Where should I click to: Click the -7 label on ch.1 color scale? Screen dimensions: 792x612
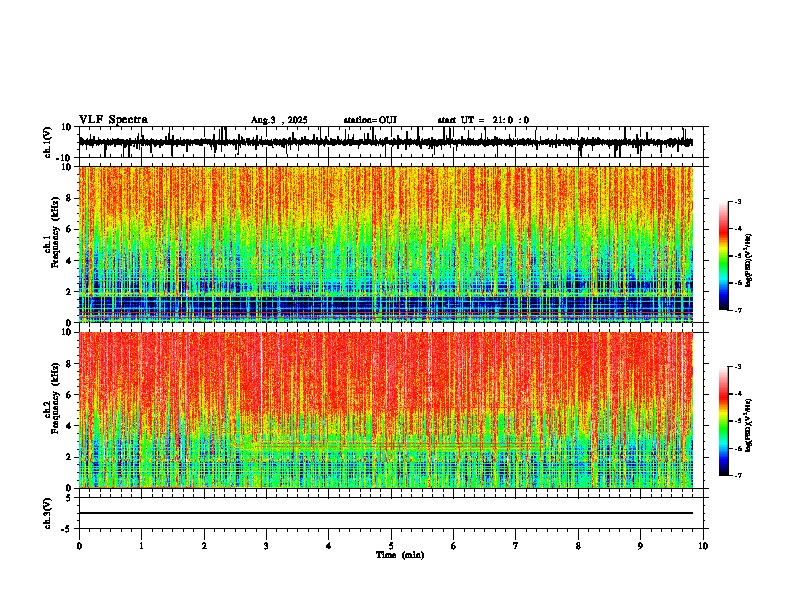point(738,310)
